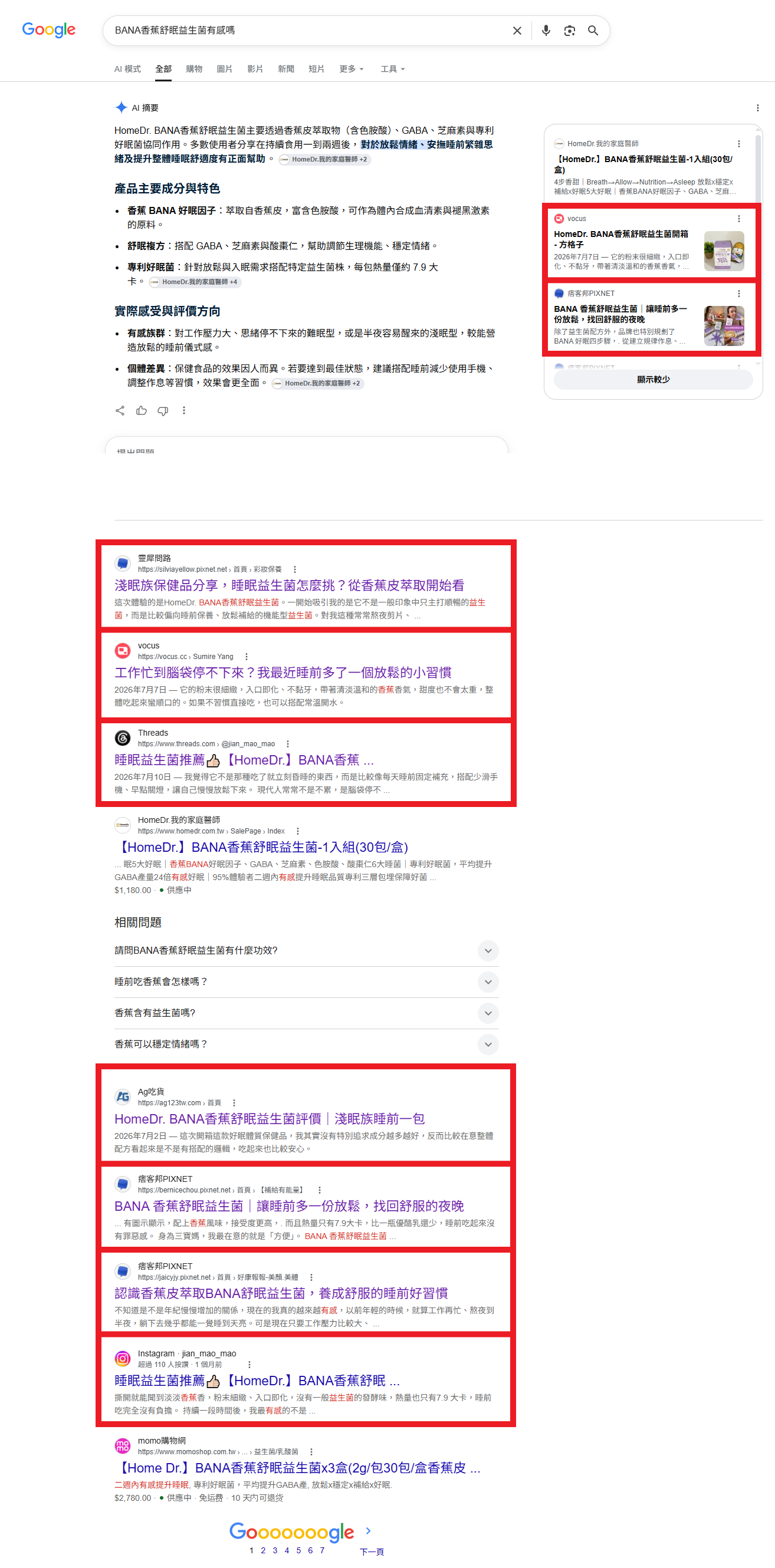Open menu for HomeDr source card
This screenshot has height=1568, width=775.
pos(738,144)
